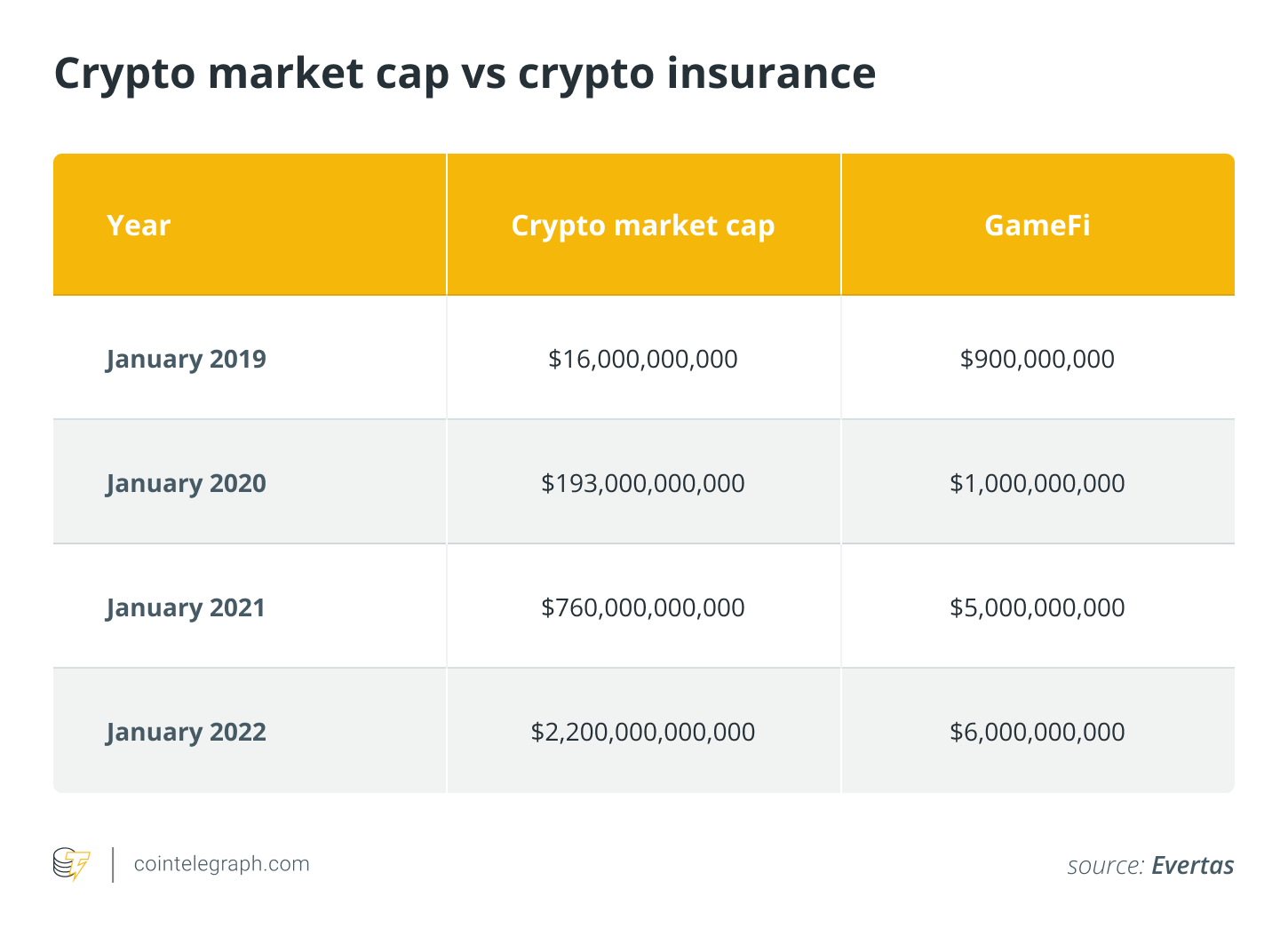Image resolution: width=1288 pixels, height=936 pixels.
Task: Click the $5,000,000,000 GameFi value
Action: 1037,607
